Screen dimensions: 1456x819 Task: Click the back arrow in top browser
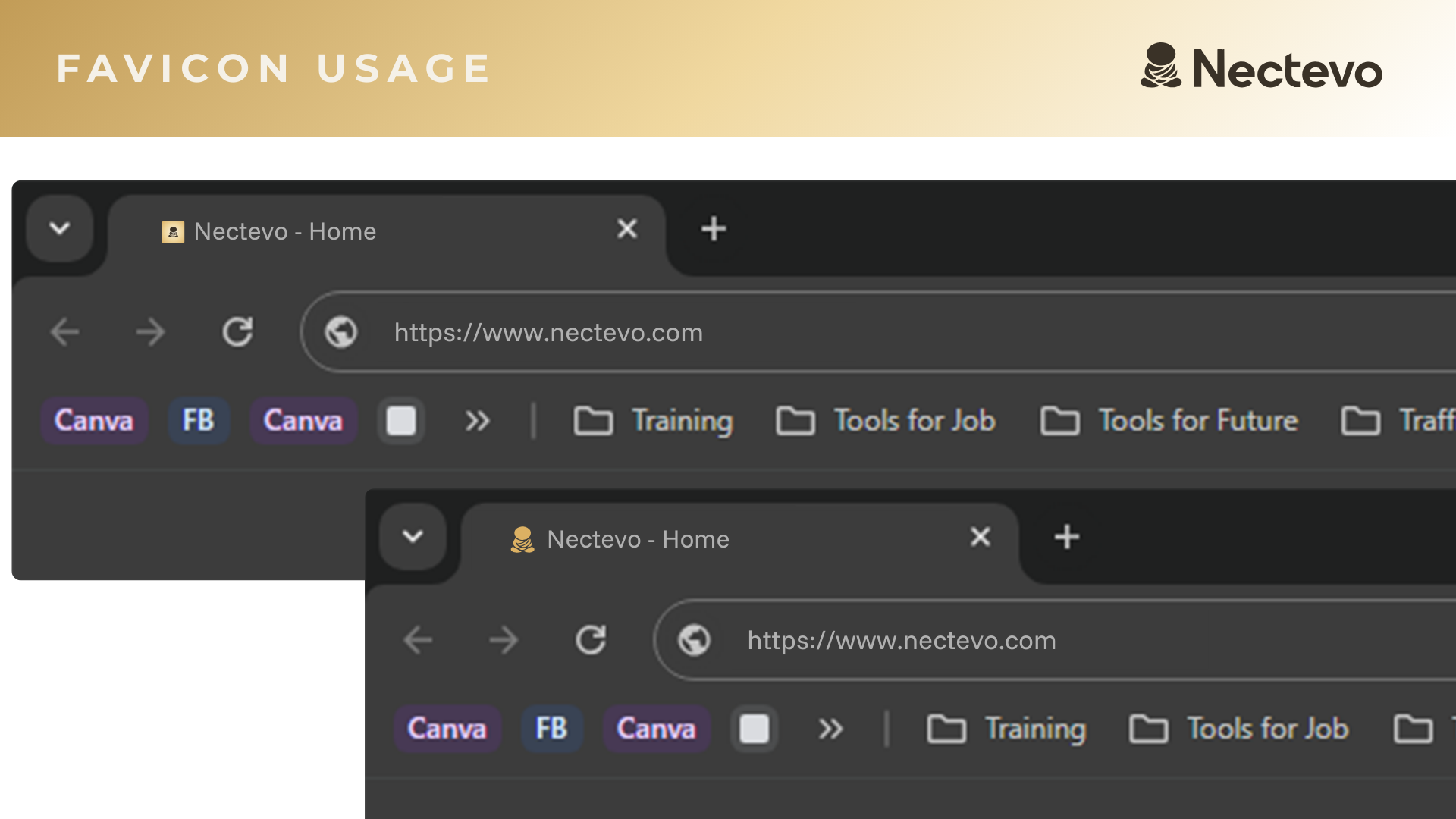65,332
